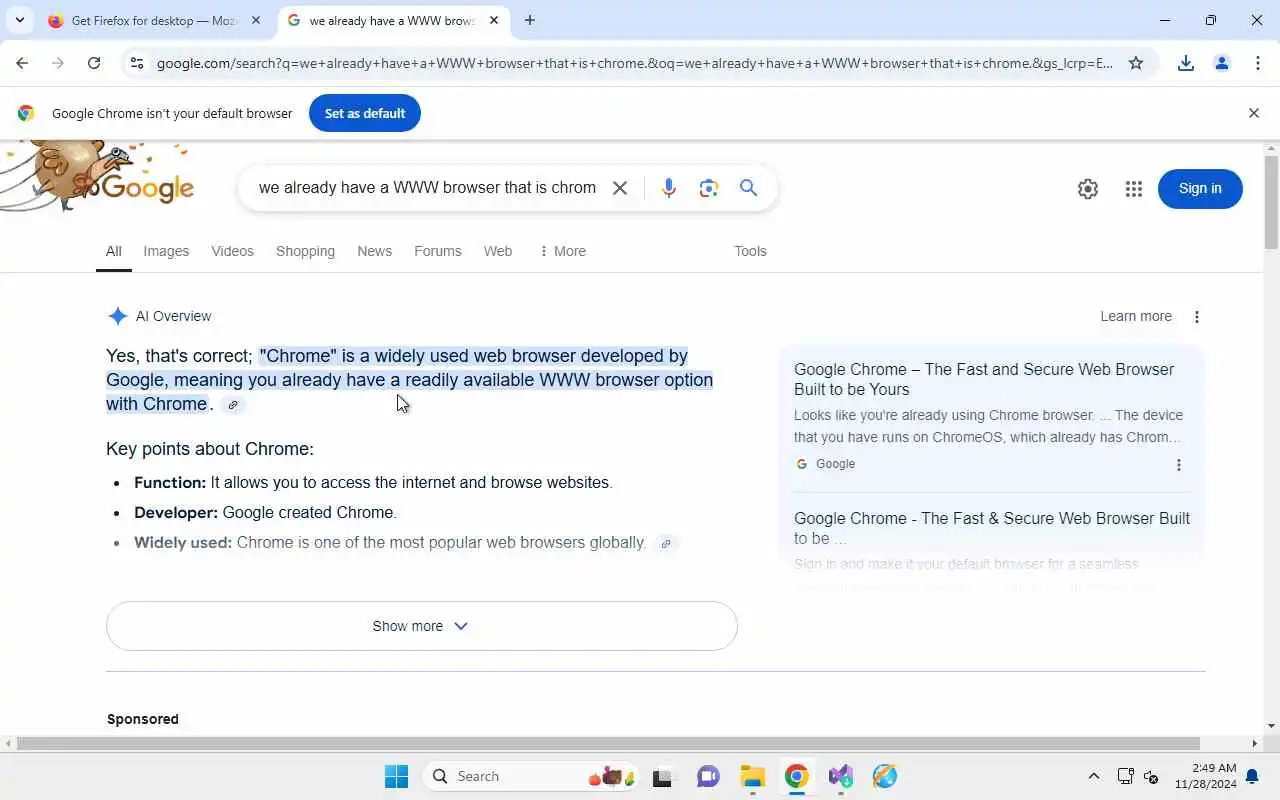Open the Windows Start menu
This screenshot has height=800, width=1280.
click(x=397, y=776)
